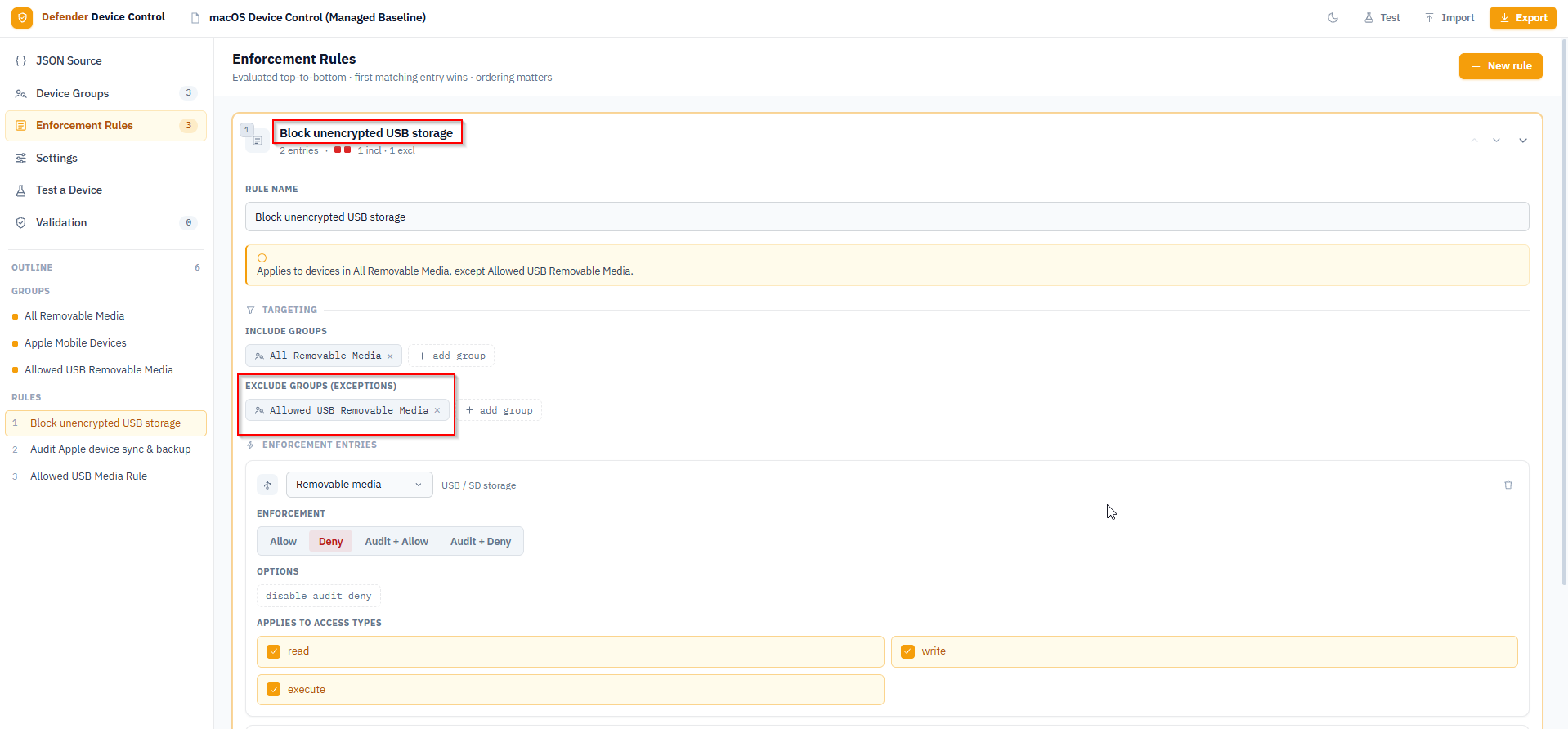Remove All Removable Media chip with its x
Screen dimensions: 1568x729
point(390,356)
